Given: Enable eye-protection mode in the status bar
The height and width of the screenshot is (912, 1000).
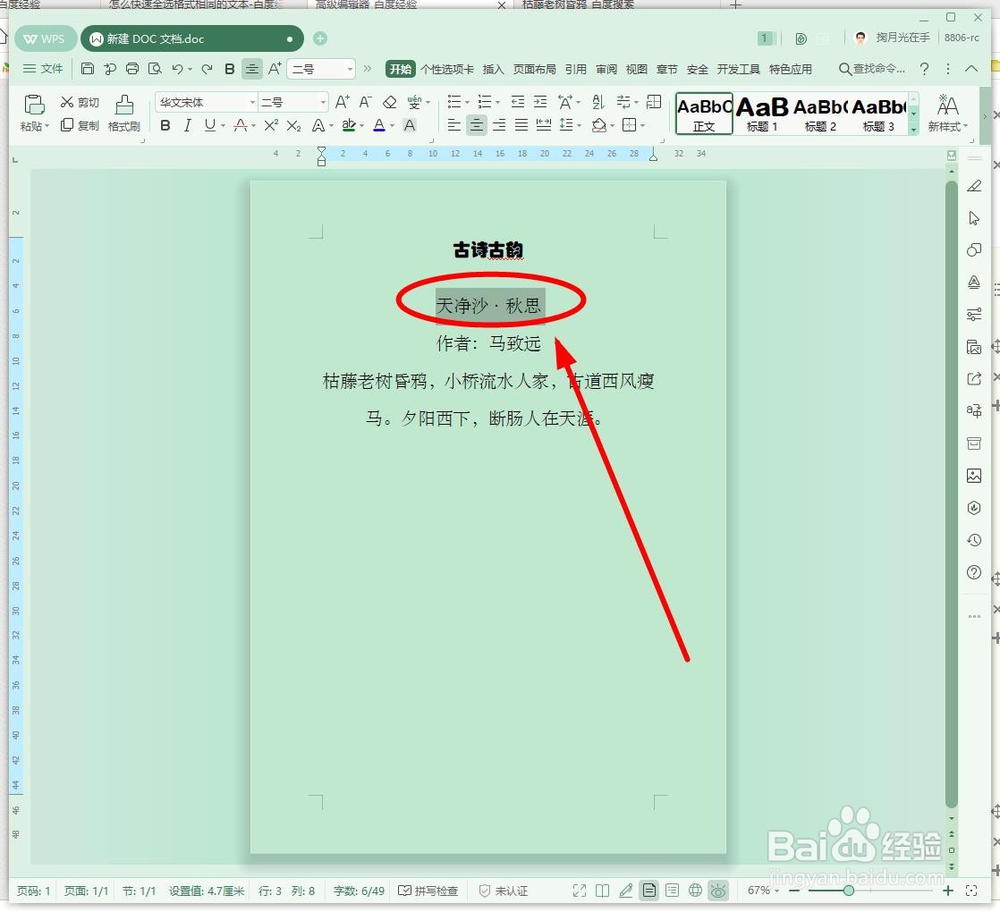Looking at the screenshot, I should [718, 890].
